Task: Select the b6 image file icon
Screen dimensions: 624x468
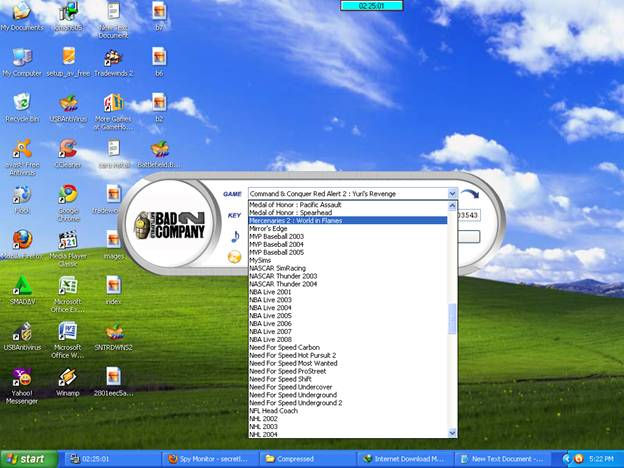Action: pos(159,62)
